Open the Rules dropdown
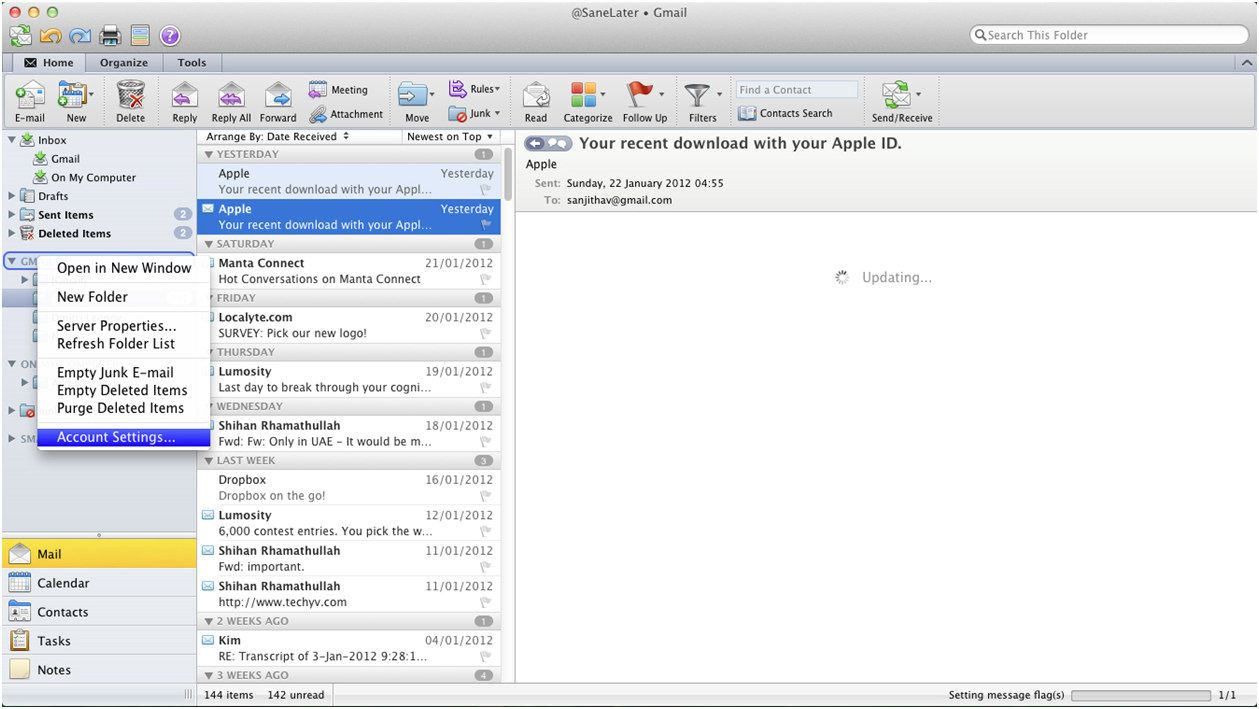 click(474, 89)
